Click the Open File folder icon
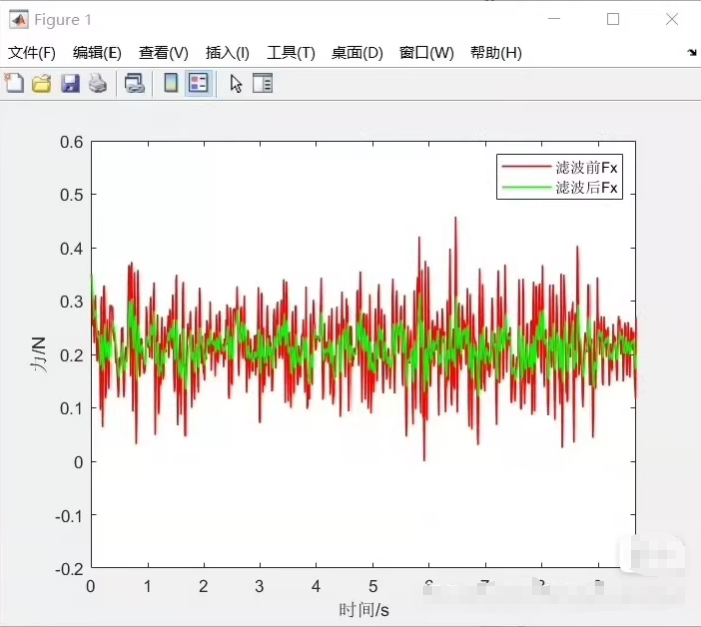The width and height of the screenshot is (701, 627). pos(42,84)
